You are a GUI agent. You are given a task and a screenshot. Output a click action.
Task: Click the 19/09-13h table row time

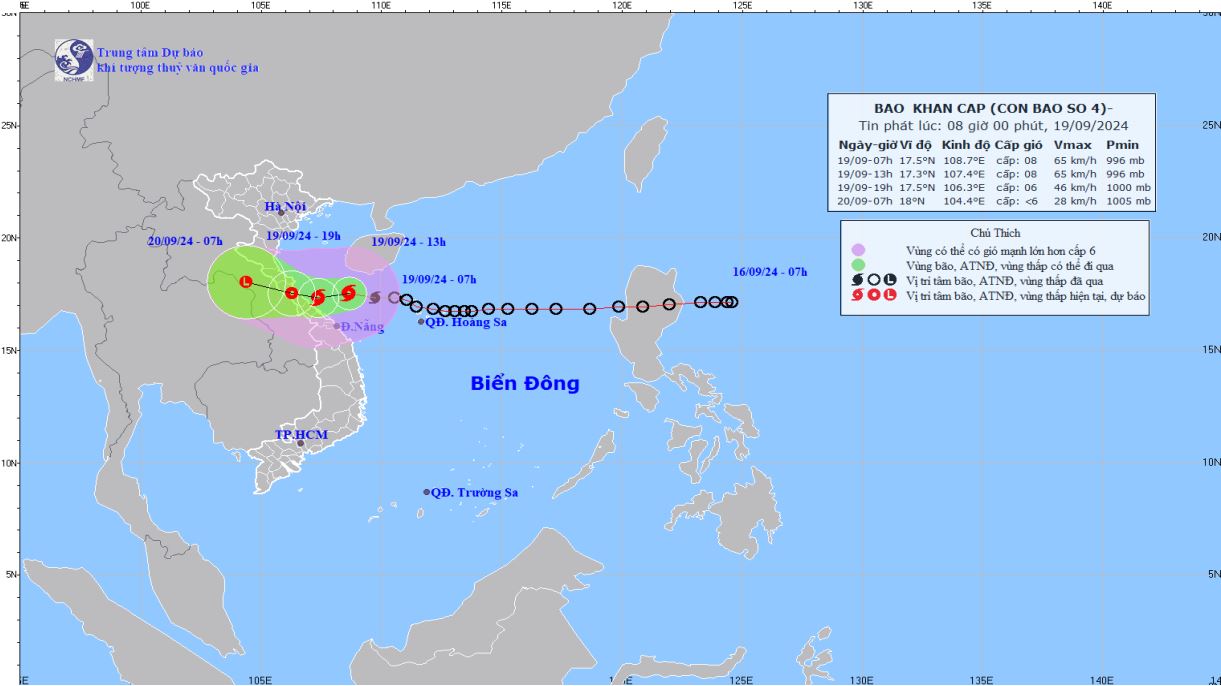867,174
